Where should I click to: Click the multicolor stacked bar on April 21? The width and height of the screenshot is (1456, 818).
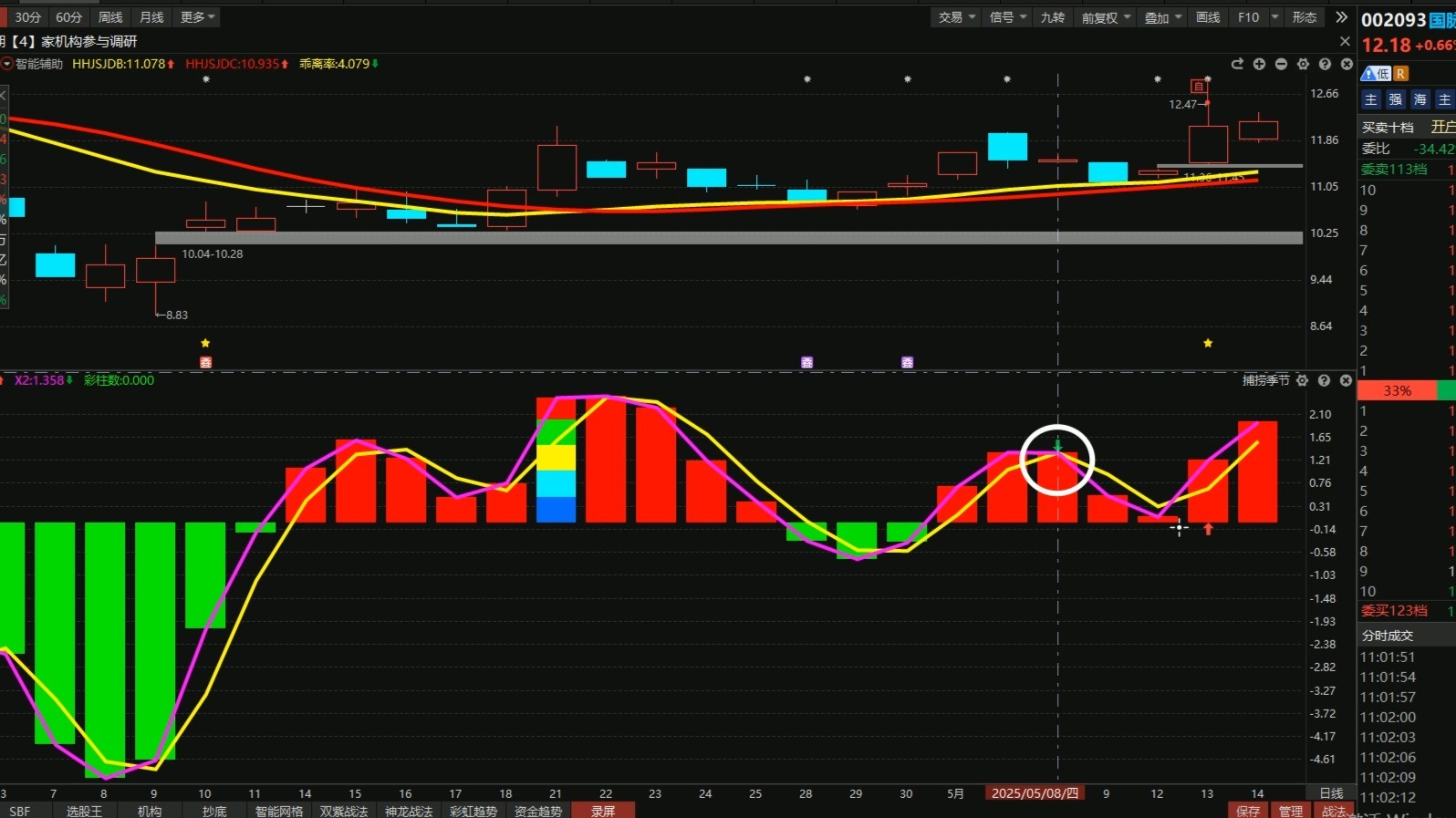click(x=556, y=460)
